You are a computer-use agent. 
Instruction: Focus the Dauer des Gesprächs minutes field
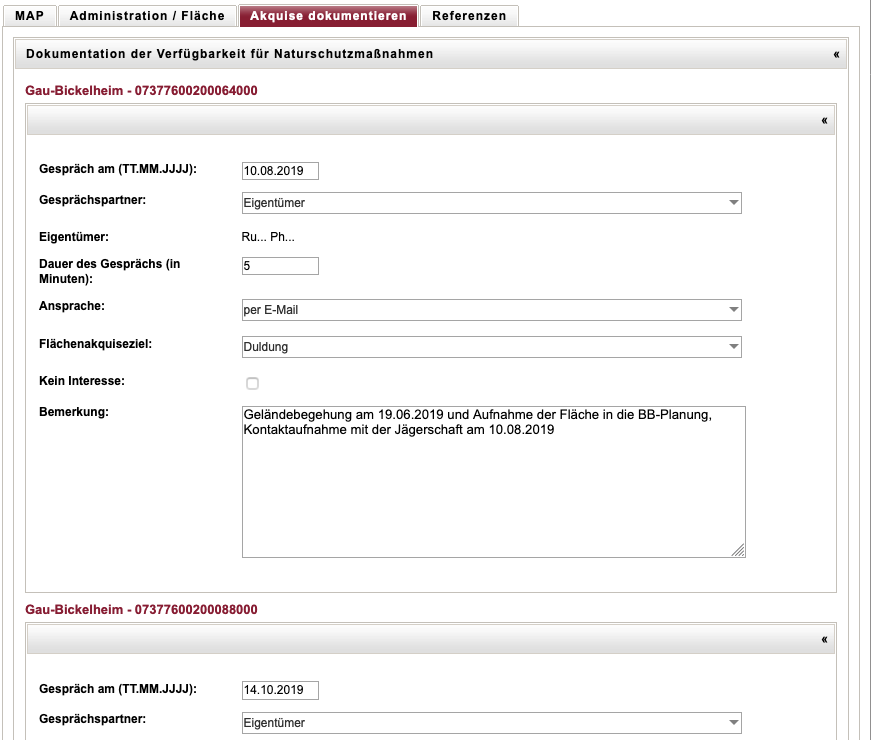280,266
